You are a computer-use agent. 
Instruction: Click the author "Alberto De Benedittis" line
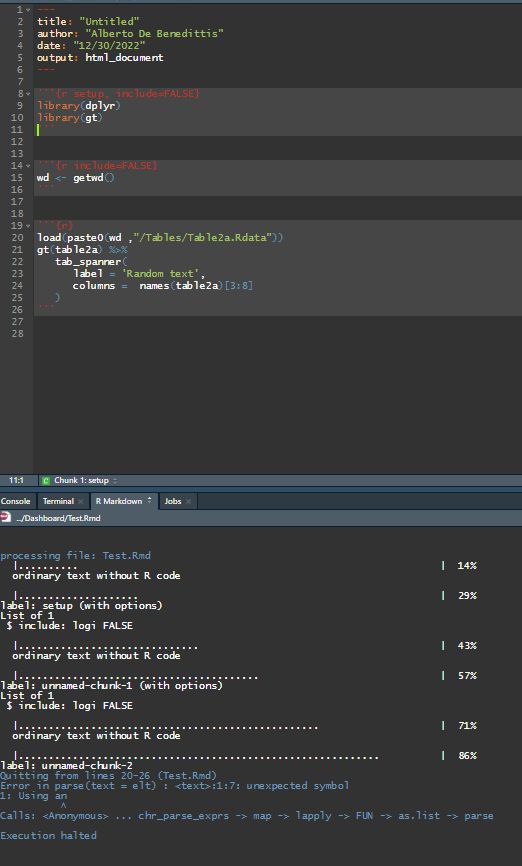pyautogui.click(x=130, y=34)
